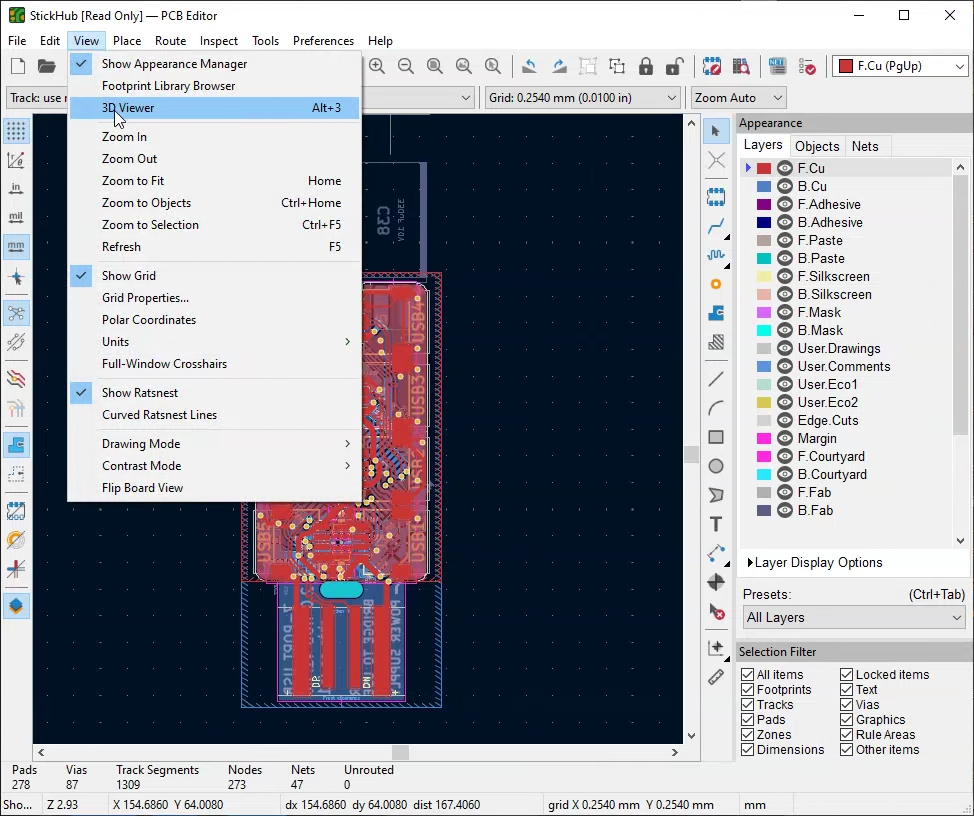This screenshot has height=816, width=974.
Task: Click the Lock items padlock icon
Action: (x=646, y=67)
